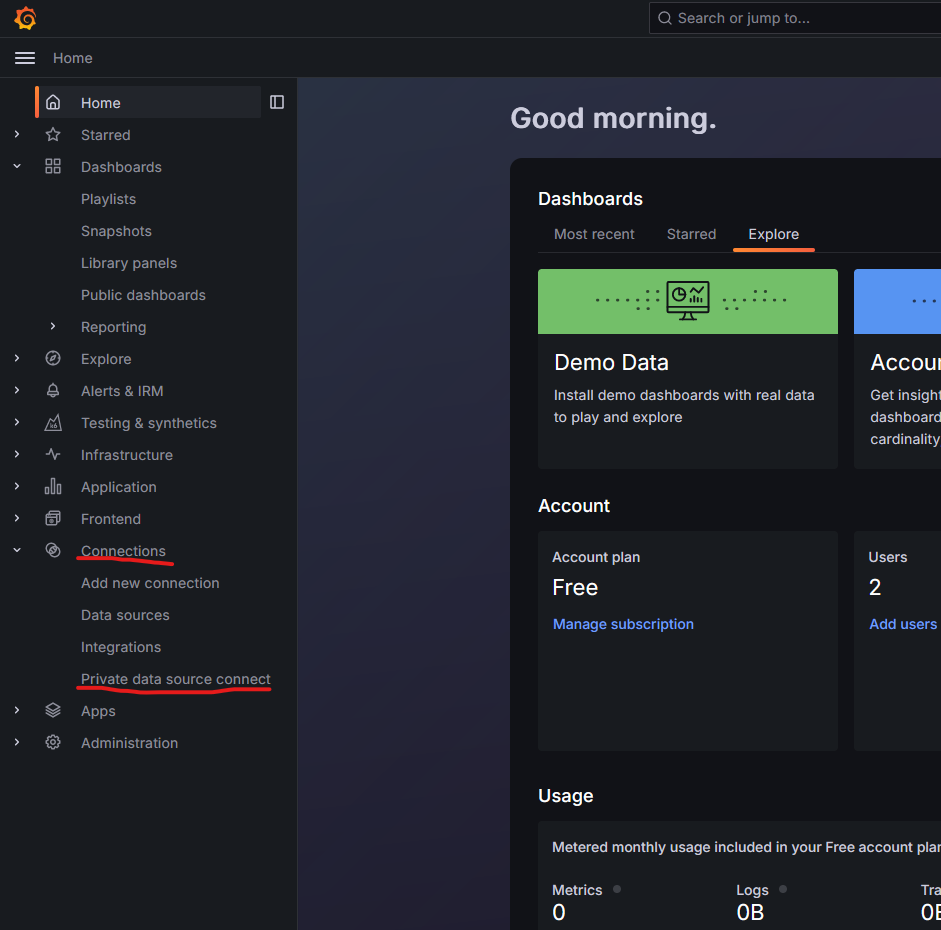Click the Grafana logo icon
The width and height of the screenshot is (941, 930).
click(x=25, y=18)
